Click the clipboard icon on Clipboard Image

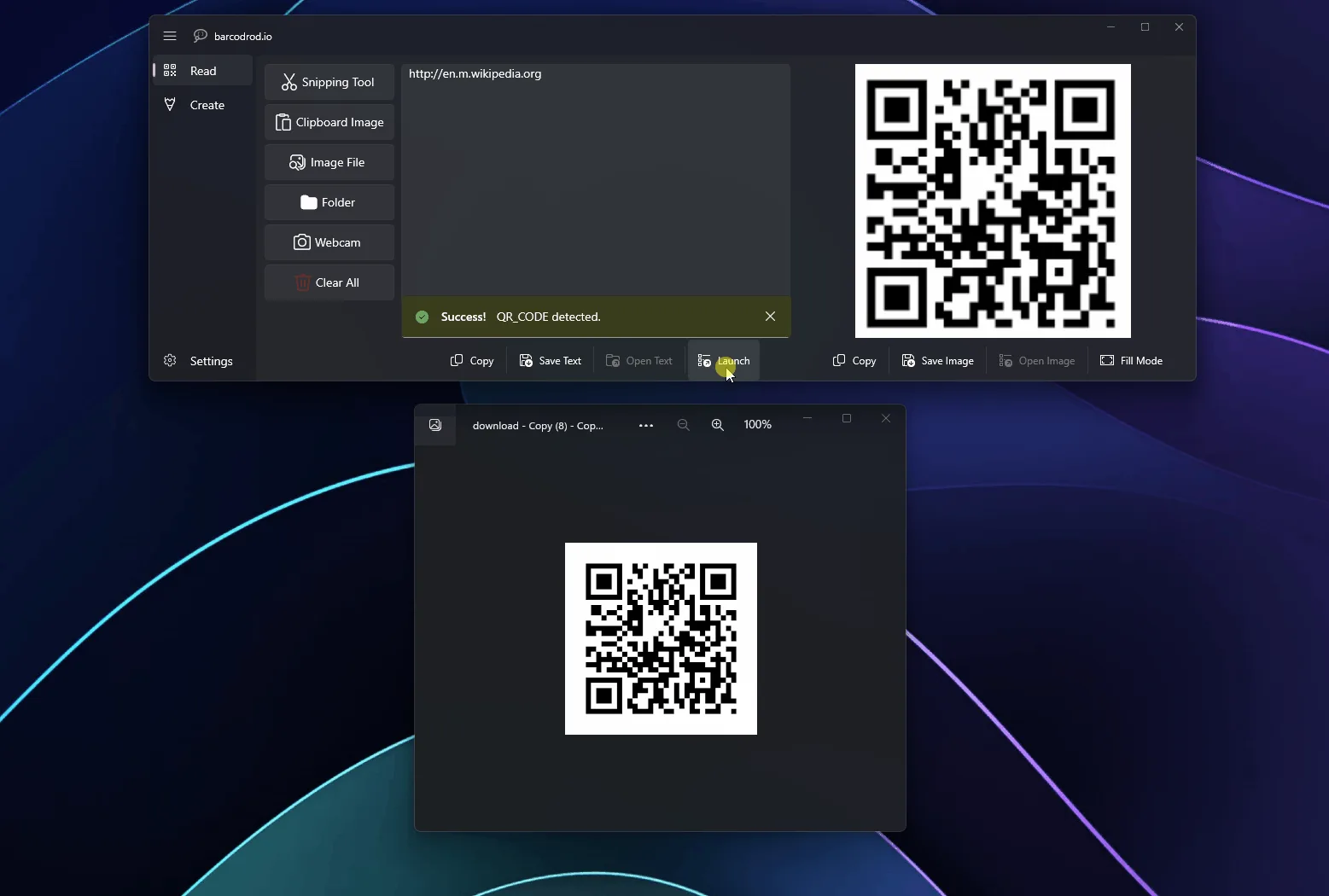pos(283,122)
